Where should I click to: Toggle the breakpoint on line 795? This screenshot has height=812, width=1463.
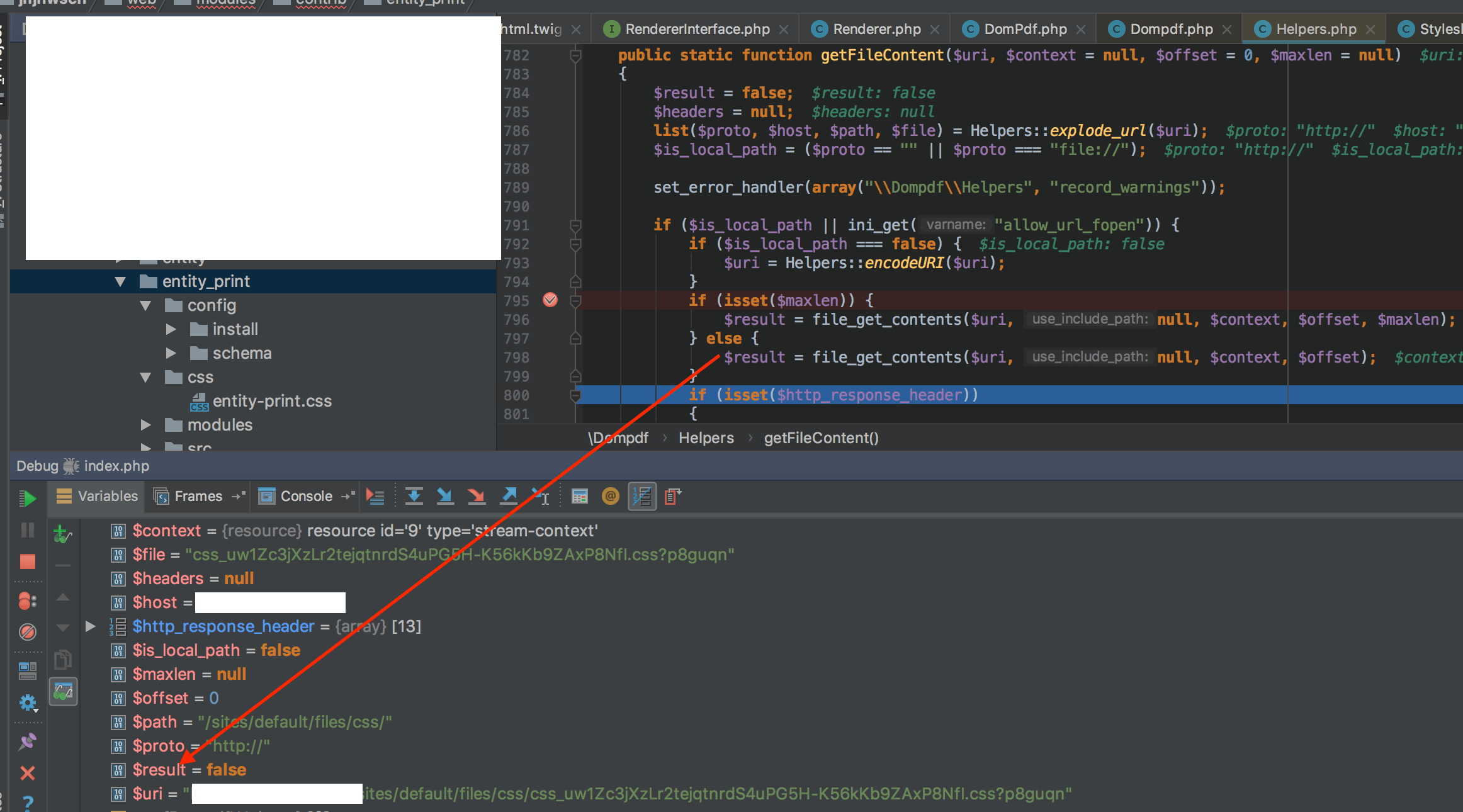coord(550,300)
